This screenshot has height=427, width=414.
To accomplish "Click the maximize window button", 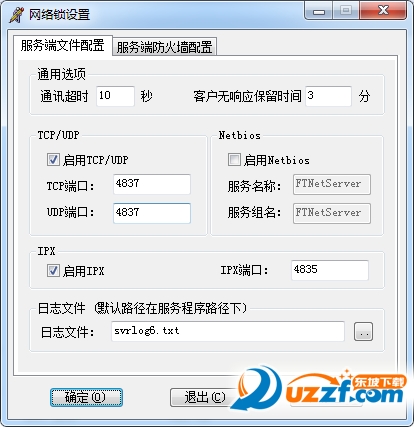I will (346, 11).
